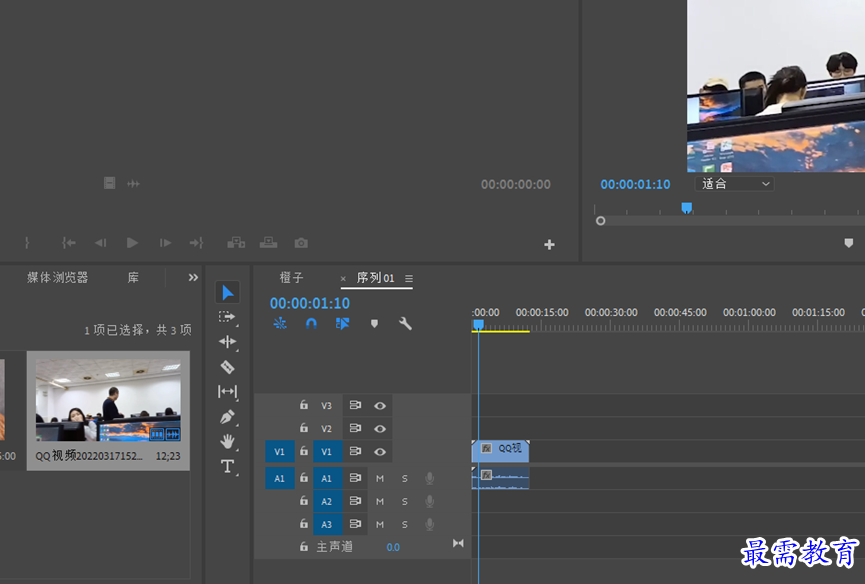Open 序列01 panel menu
865x584 pixels.
click(x=409, y=278)
